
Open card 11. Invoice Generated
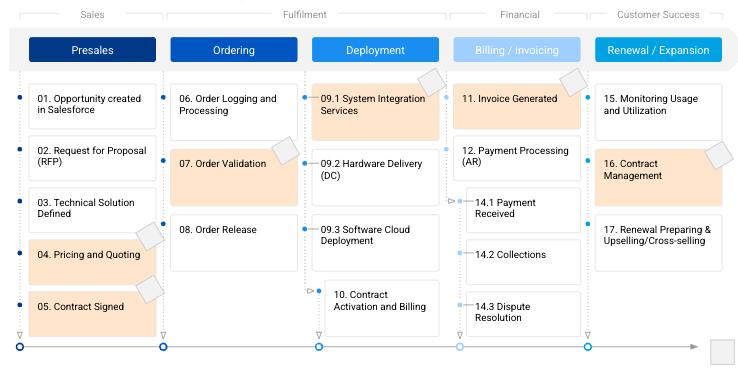point(517,106)
